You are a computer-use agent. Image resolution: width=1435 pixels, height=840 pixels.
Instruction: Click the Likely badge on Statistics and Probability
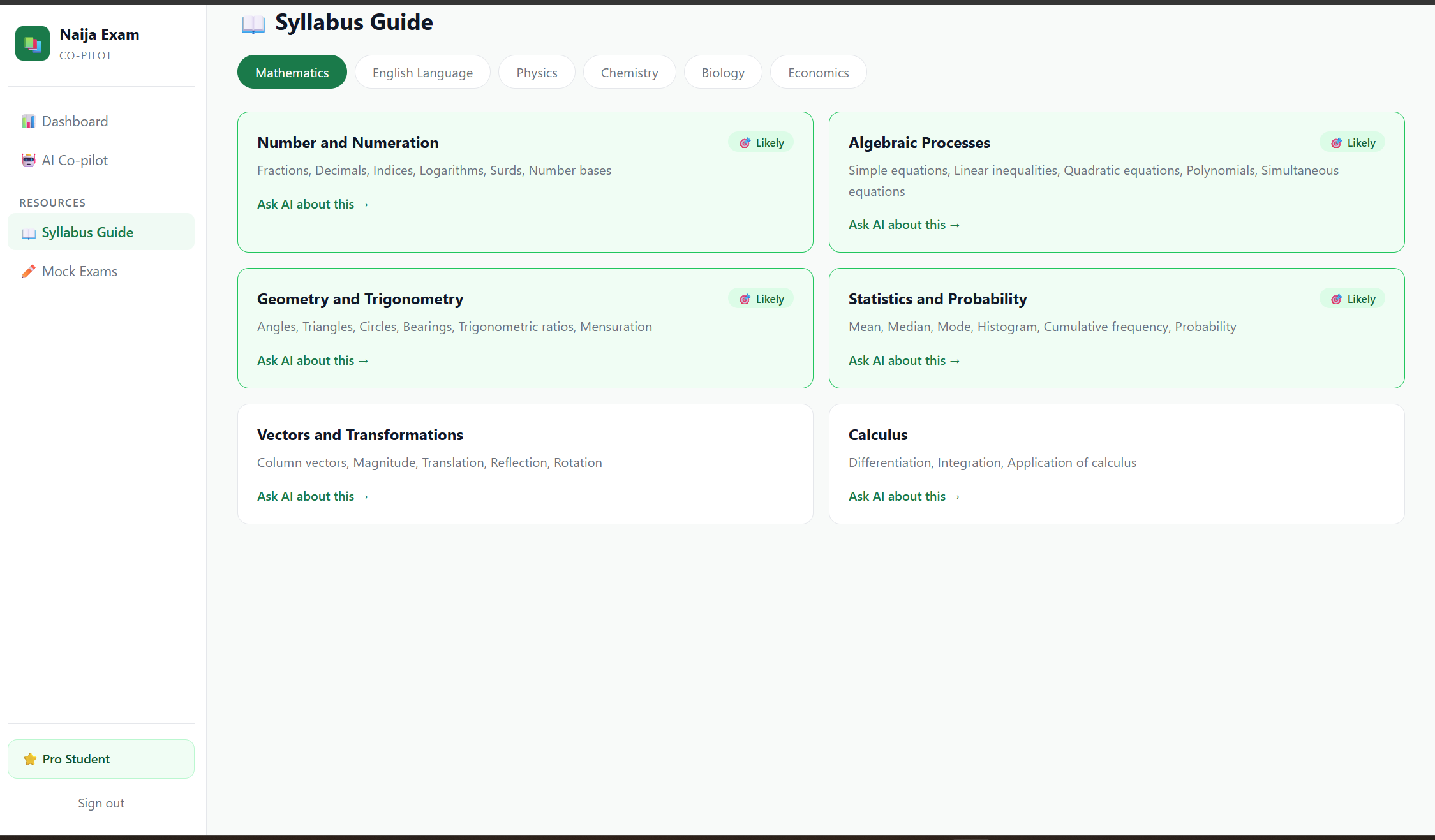pyautogui.click(x=1352, y=299)
